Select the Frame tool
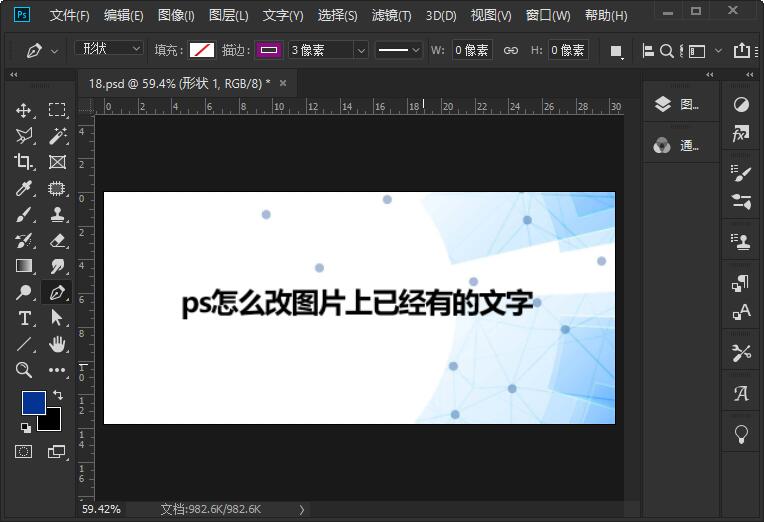The image size is (764, 522). pyautogui.click(x=57, y=162)
